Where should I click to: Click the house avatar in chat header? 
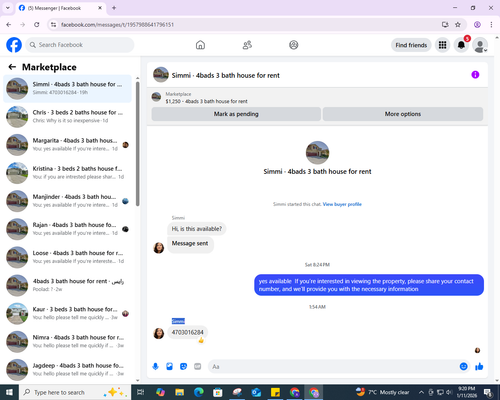click(x=161, y=75)
